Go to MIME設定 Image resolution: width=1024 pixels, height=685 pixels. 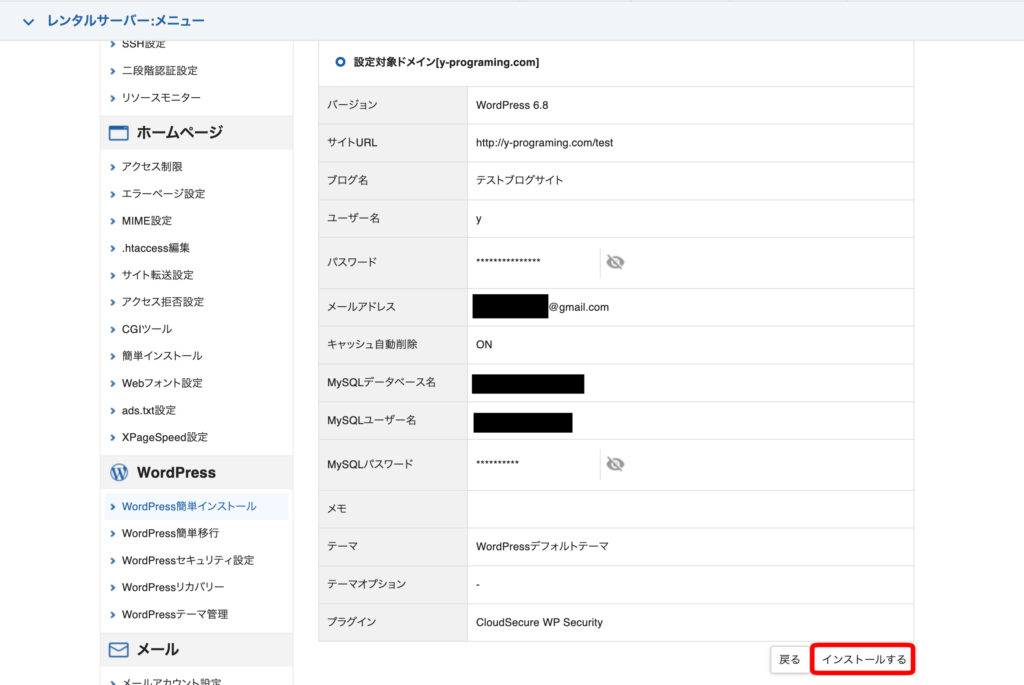147,221
